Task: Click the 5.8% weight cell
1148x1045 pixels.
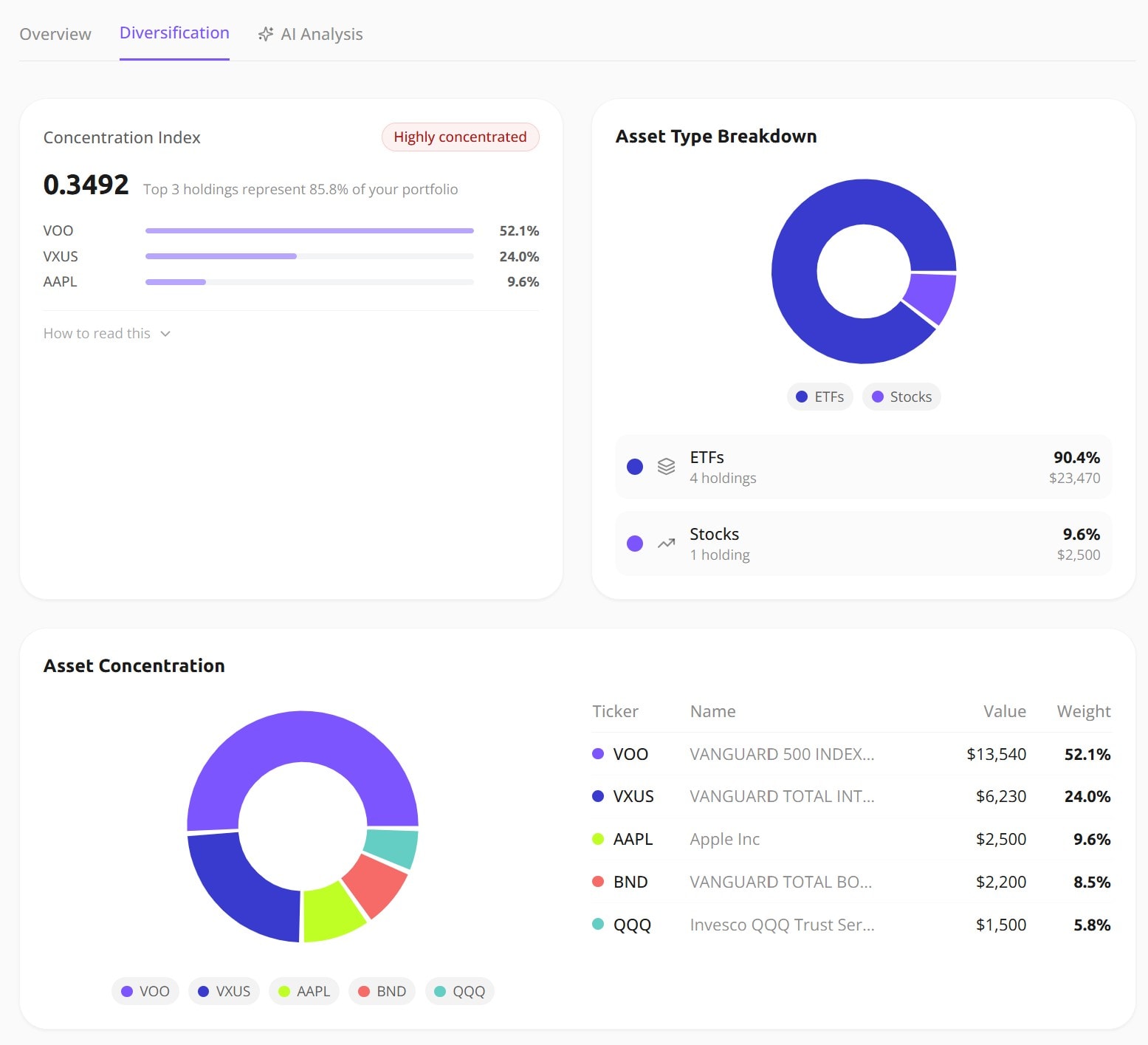Action: tap(1092, 925)
